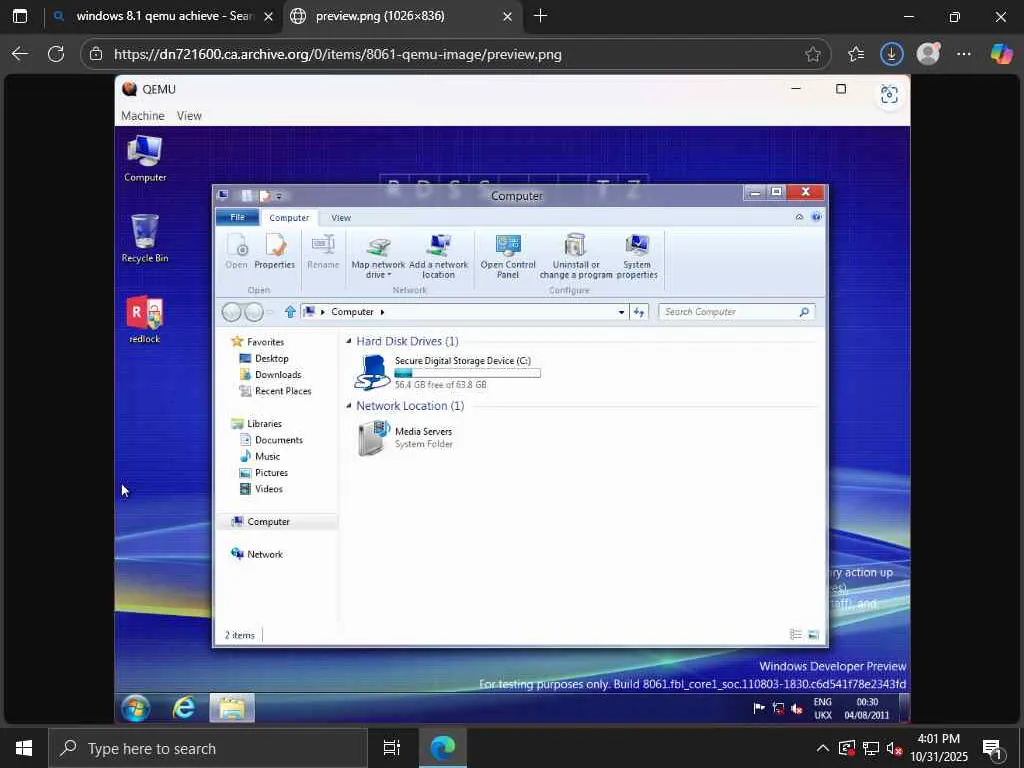Viewport: 1024px width, 768px height.
Task: Click guest volume muted tray icon
Action: coord(797,708)
